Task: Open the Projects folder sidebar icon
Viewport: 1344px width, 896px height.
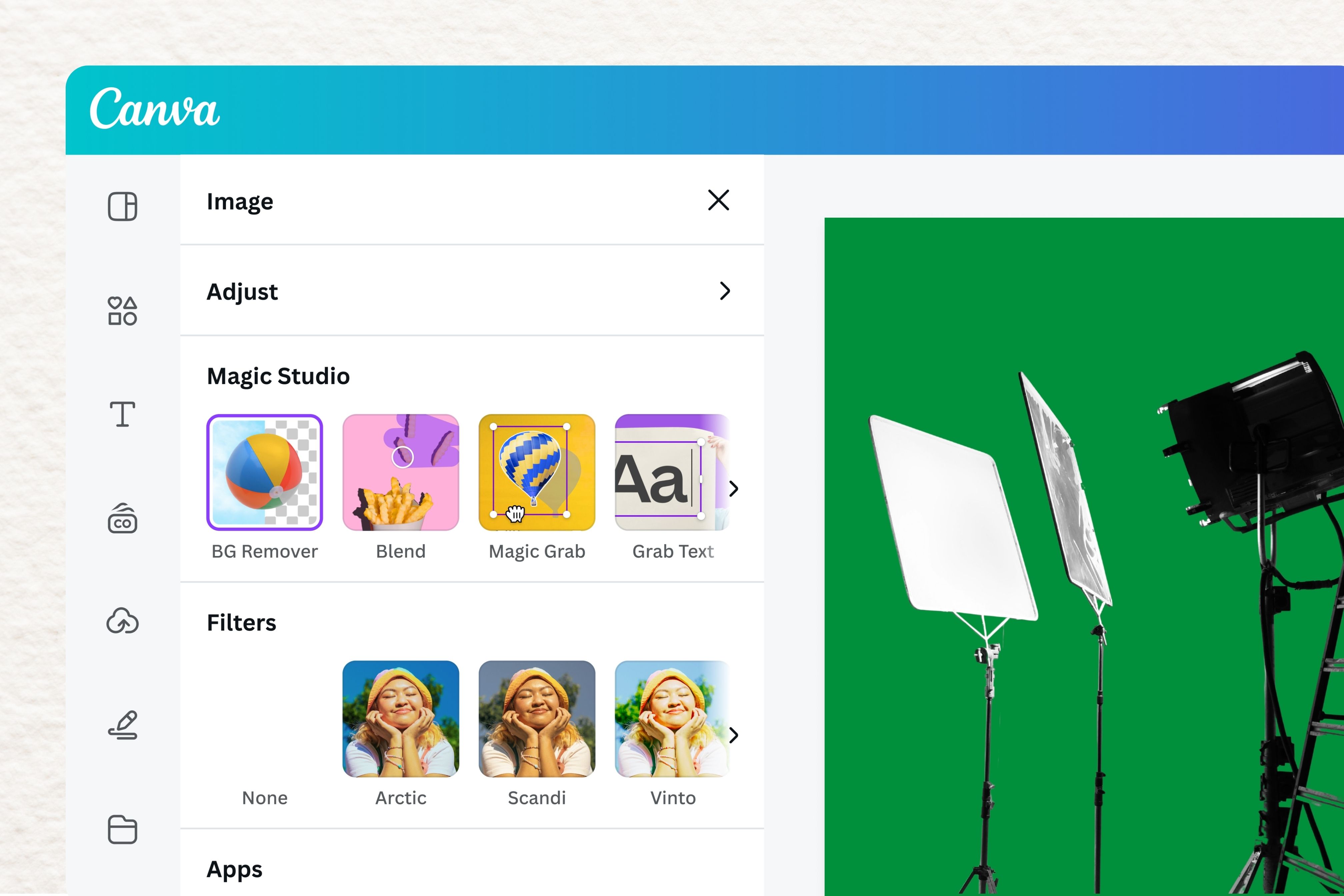Action: [122, 829]
